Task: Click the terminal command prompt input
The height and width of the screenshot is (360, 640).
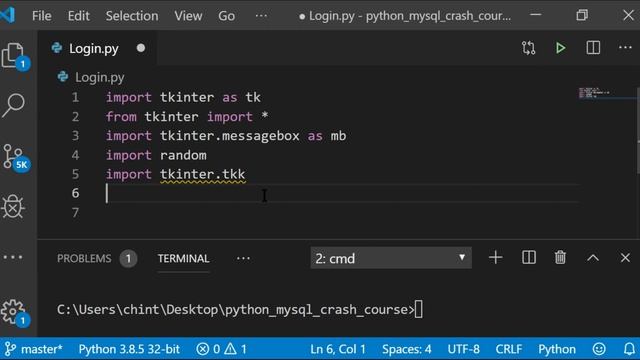Action: point(418,309)
